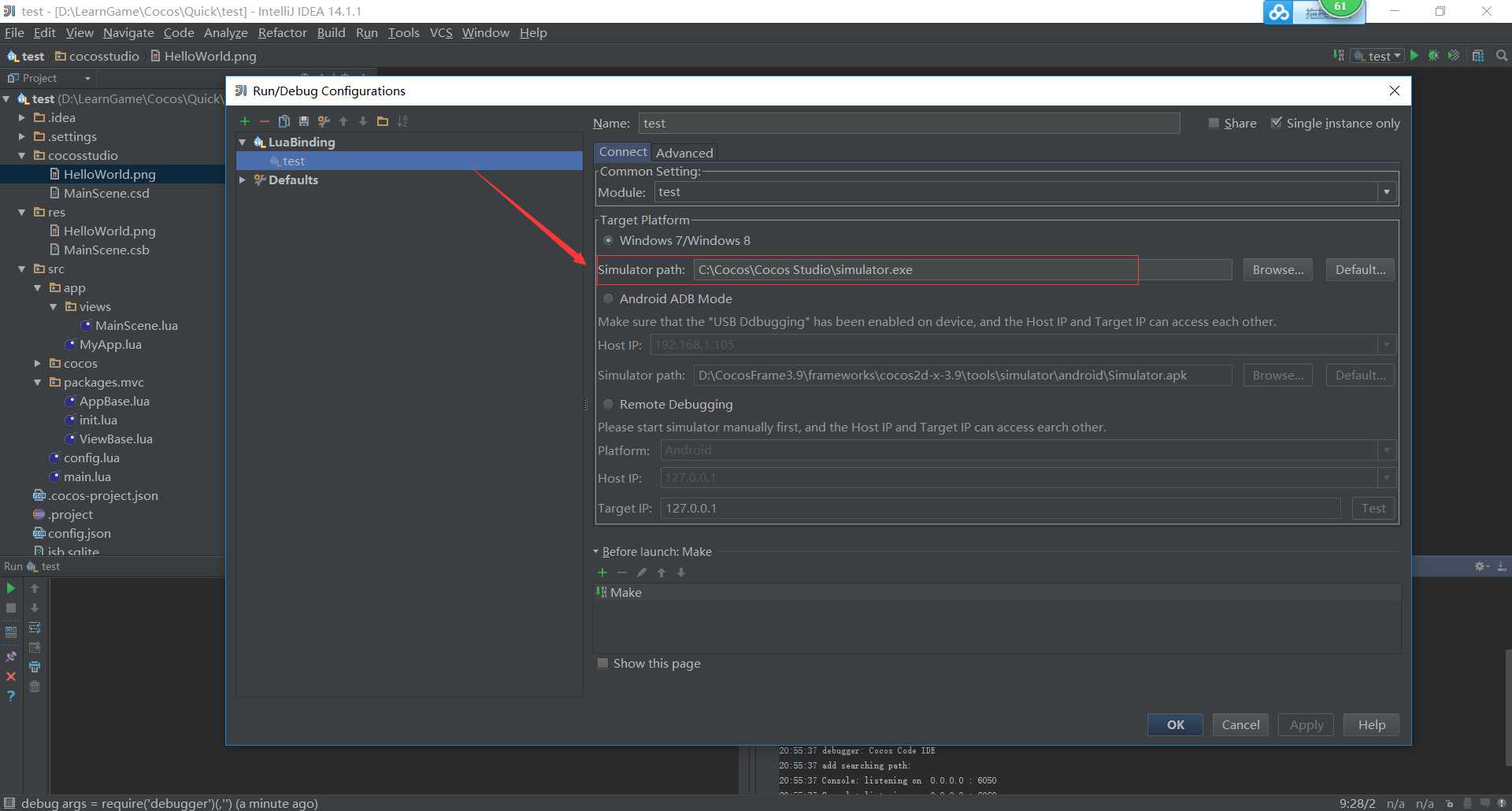
Task: Stop process in Run tool window
Action: tap(11, 608)
